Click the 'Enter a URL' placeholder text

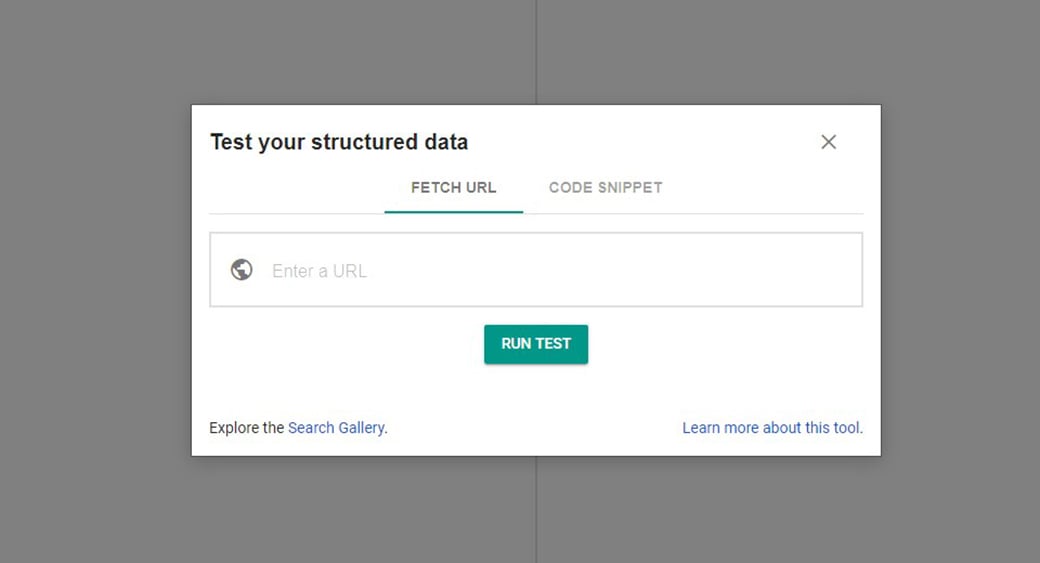319,271
